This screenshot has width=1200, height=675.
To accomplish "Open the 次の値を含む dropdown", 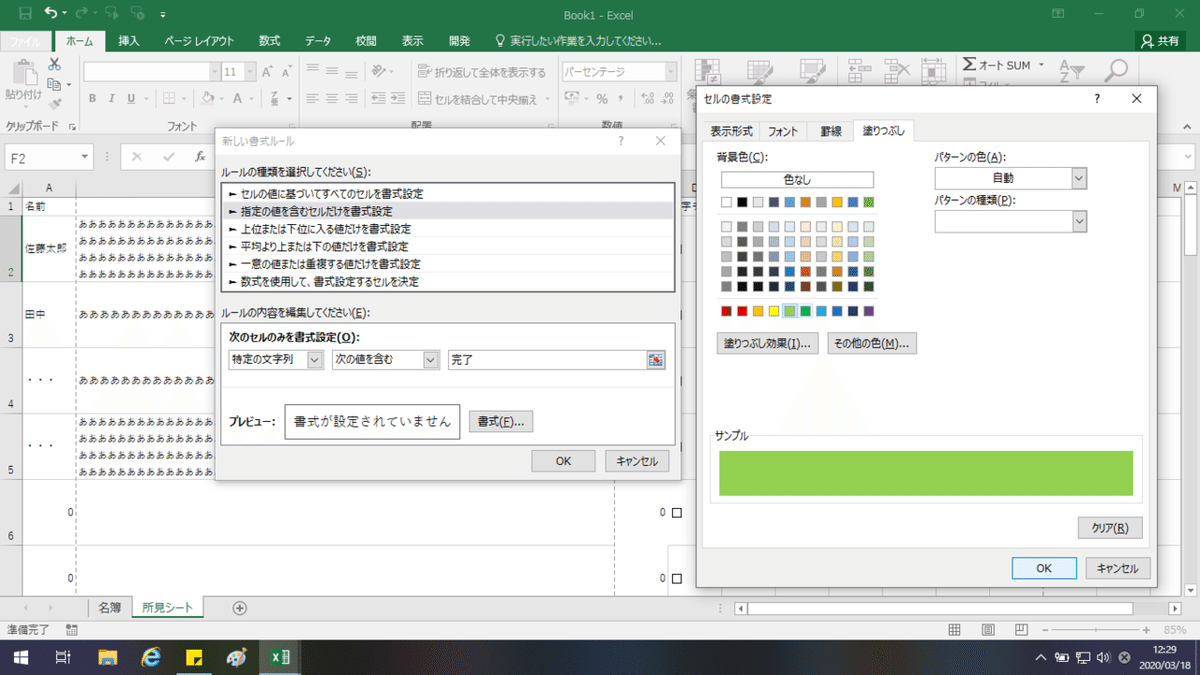I will point(431,360).
